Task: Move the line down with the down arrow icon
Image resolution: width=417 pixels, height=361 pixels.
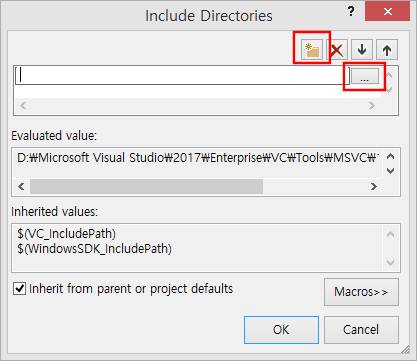Action: point(362,50)
